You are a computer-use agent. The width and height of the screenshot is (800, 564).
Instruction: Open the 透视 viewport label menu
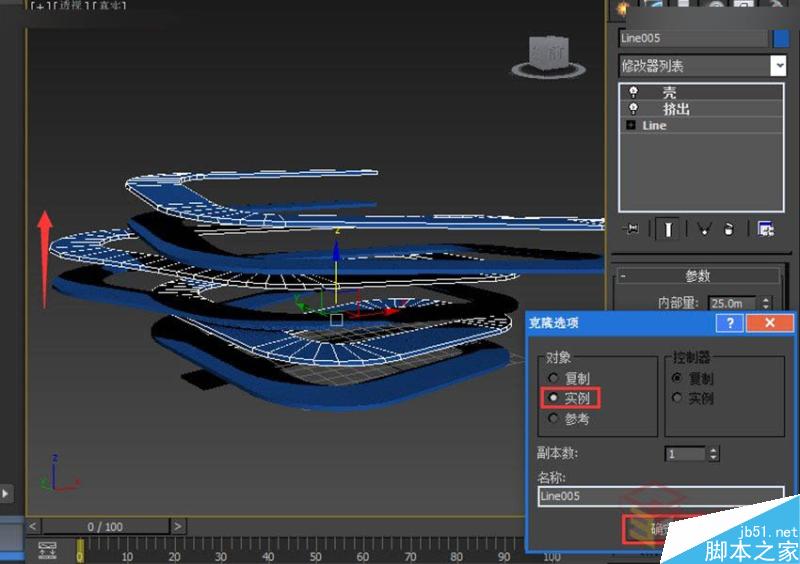[72, 6]
